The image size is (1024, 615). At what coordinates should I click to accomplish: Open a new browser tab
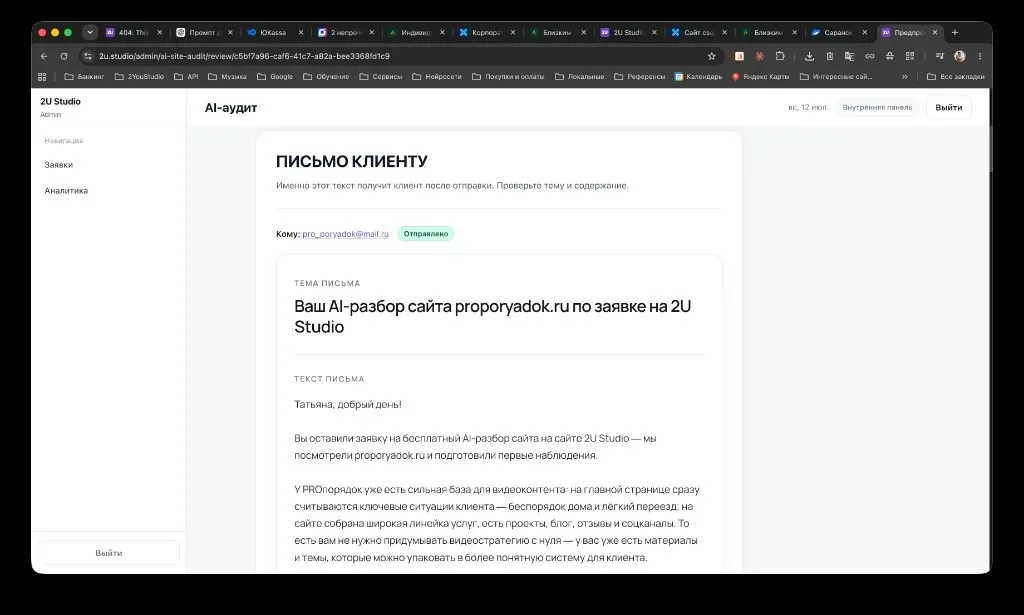tap(955, 32)
